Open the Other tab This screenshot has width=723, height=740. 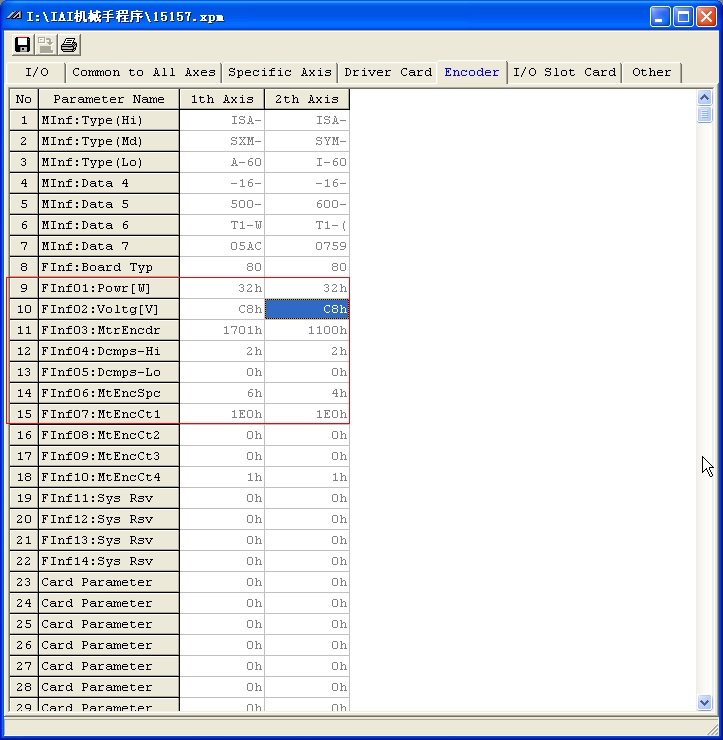pyautogui.click(x=651, y=72)
